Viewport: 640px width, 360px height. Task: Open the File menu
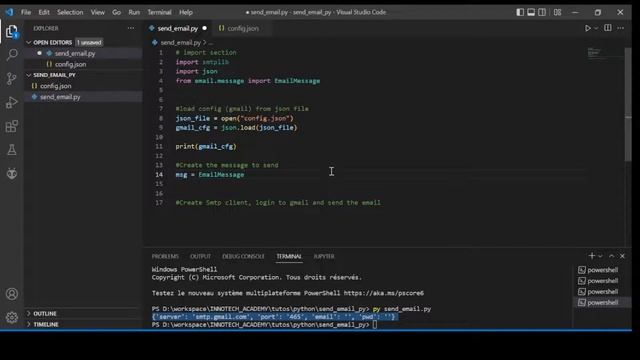pos(26,12)
